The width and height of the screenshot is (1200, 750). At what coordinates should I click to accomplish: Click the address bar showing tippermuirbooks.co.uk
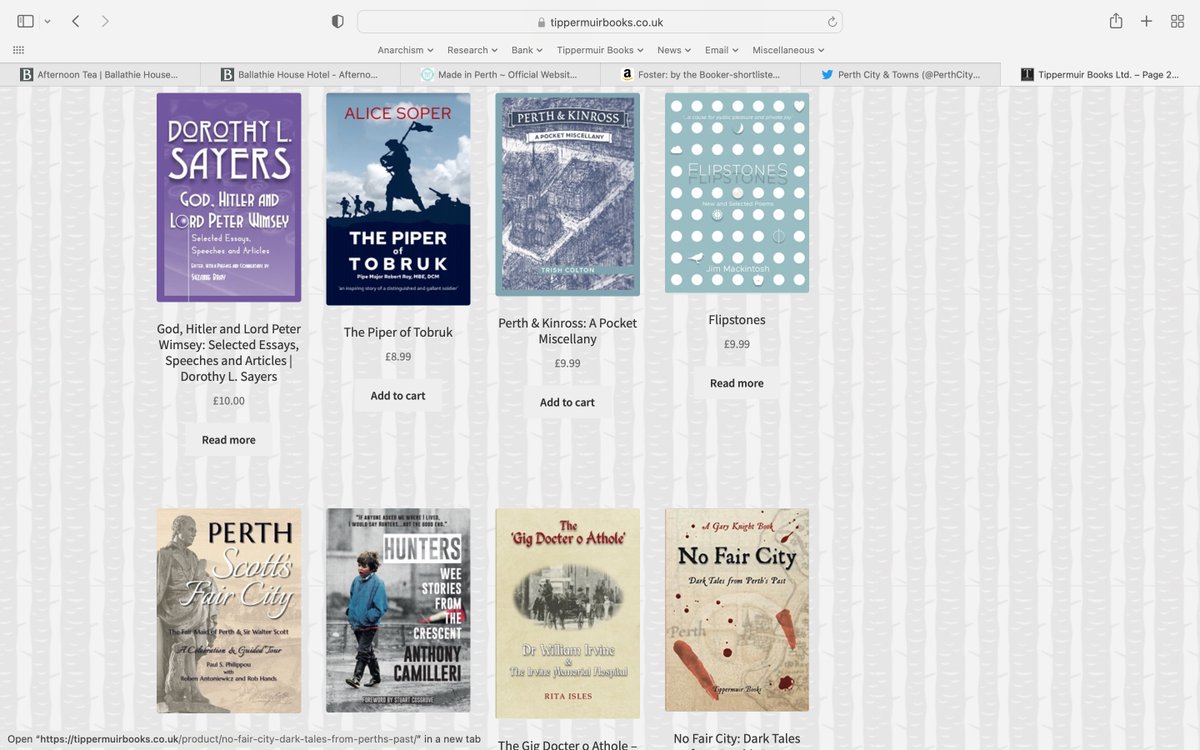(600, 22)
